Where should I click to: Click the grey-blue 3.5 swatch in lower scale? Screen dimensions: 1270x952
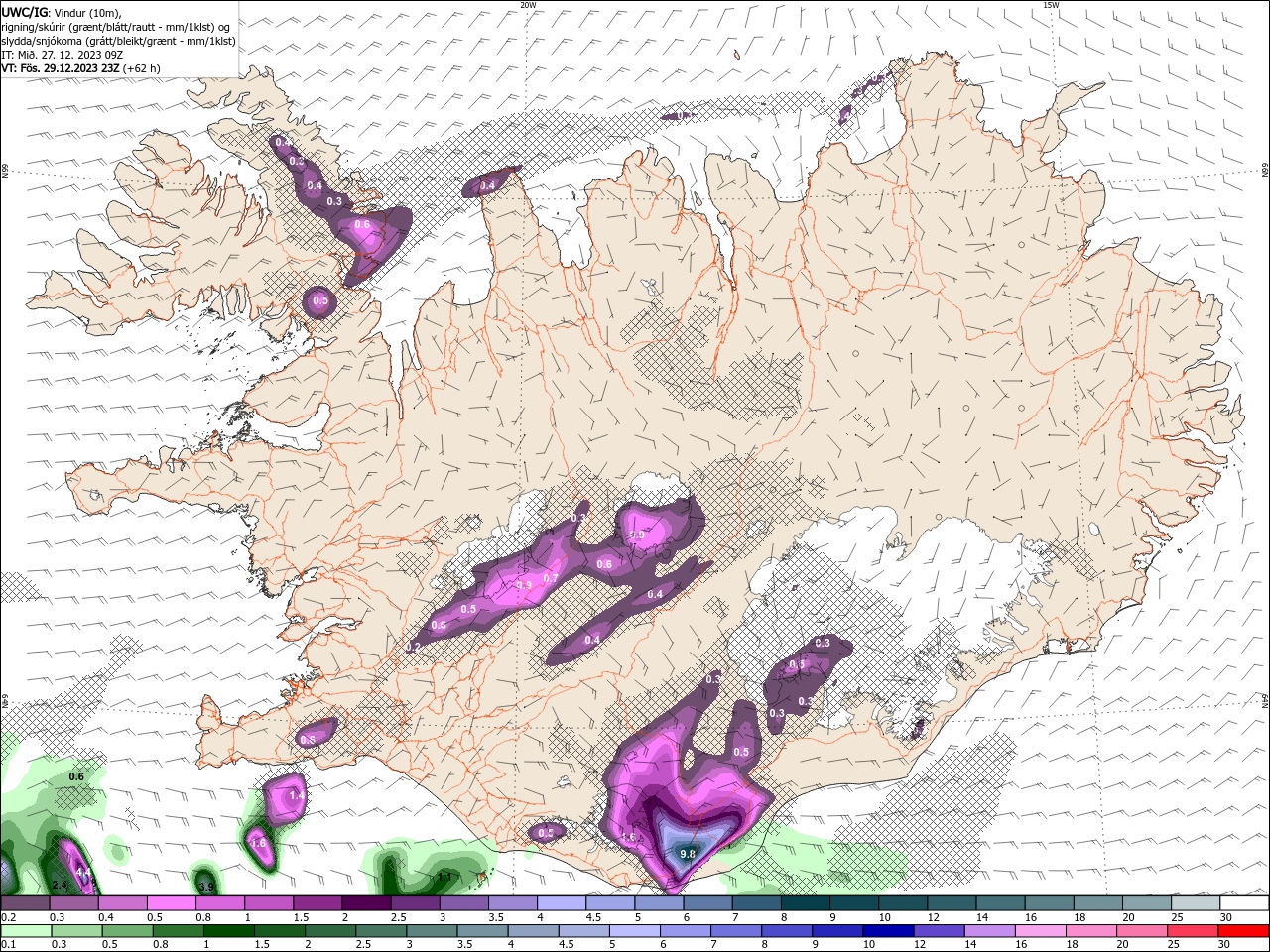(483, 930)
